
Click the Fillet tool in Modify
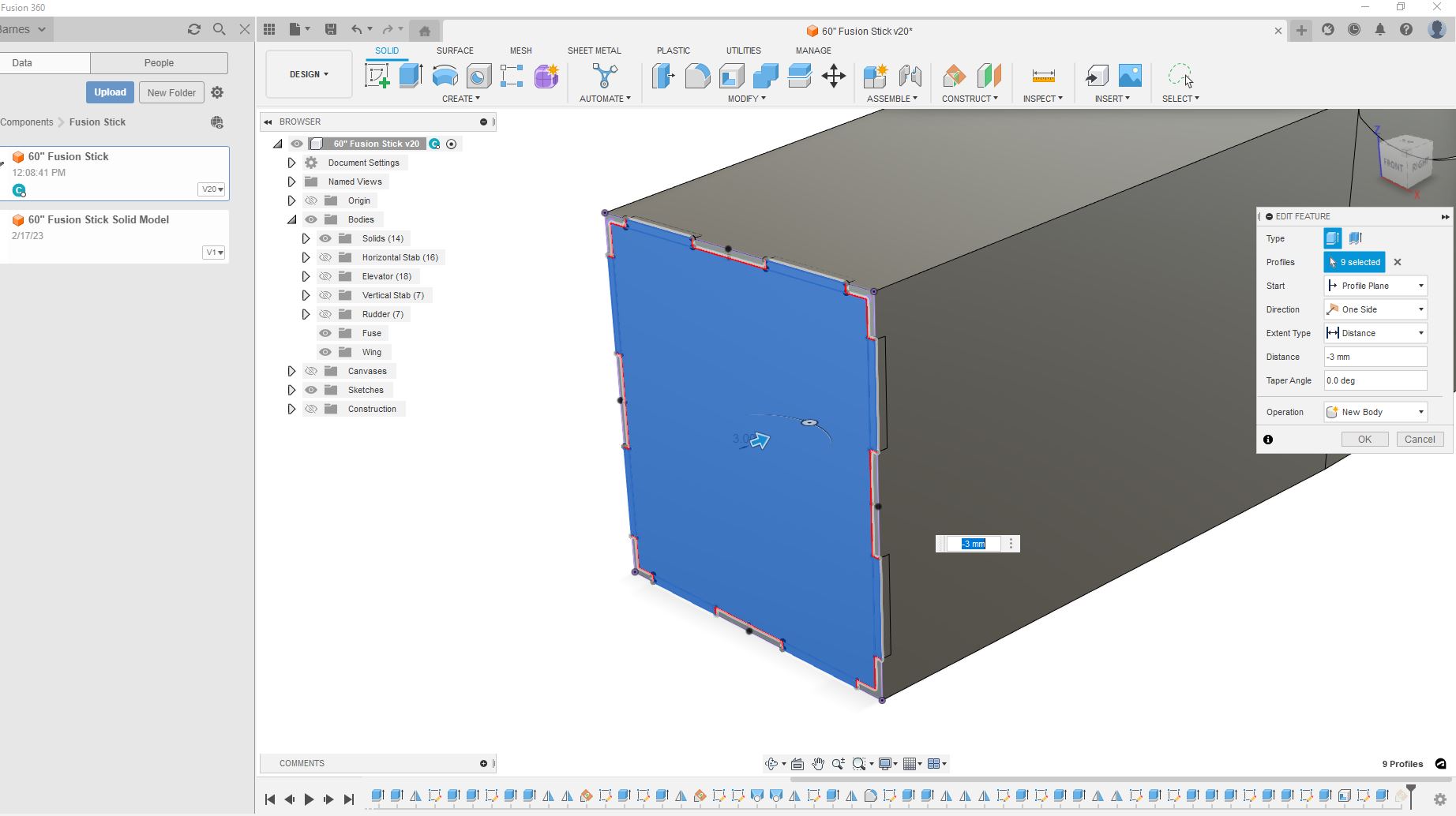click(x=697, y=76)
